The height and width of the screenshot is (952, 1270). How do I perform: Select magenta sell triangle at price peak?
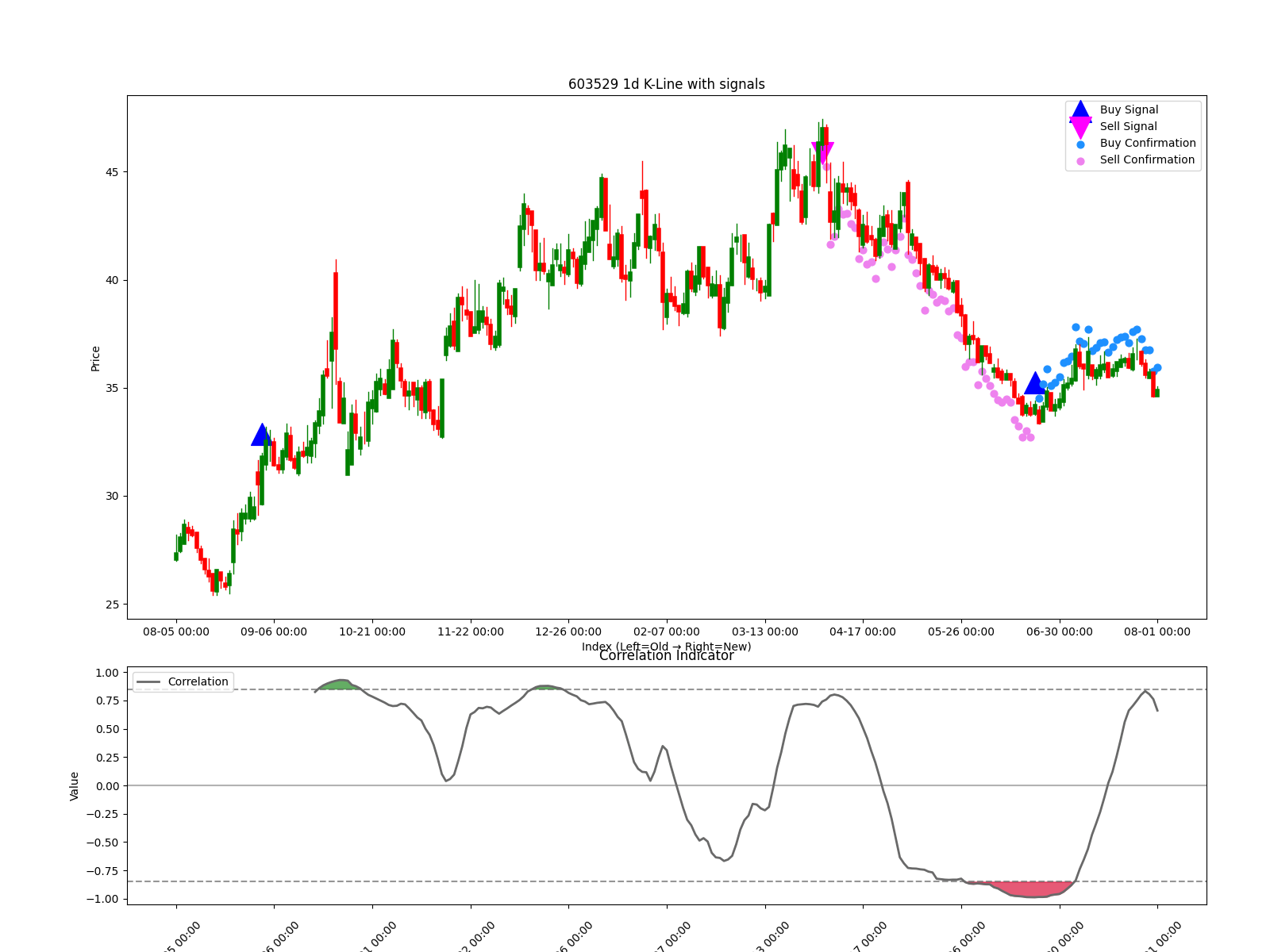pos(822,153)
